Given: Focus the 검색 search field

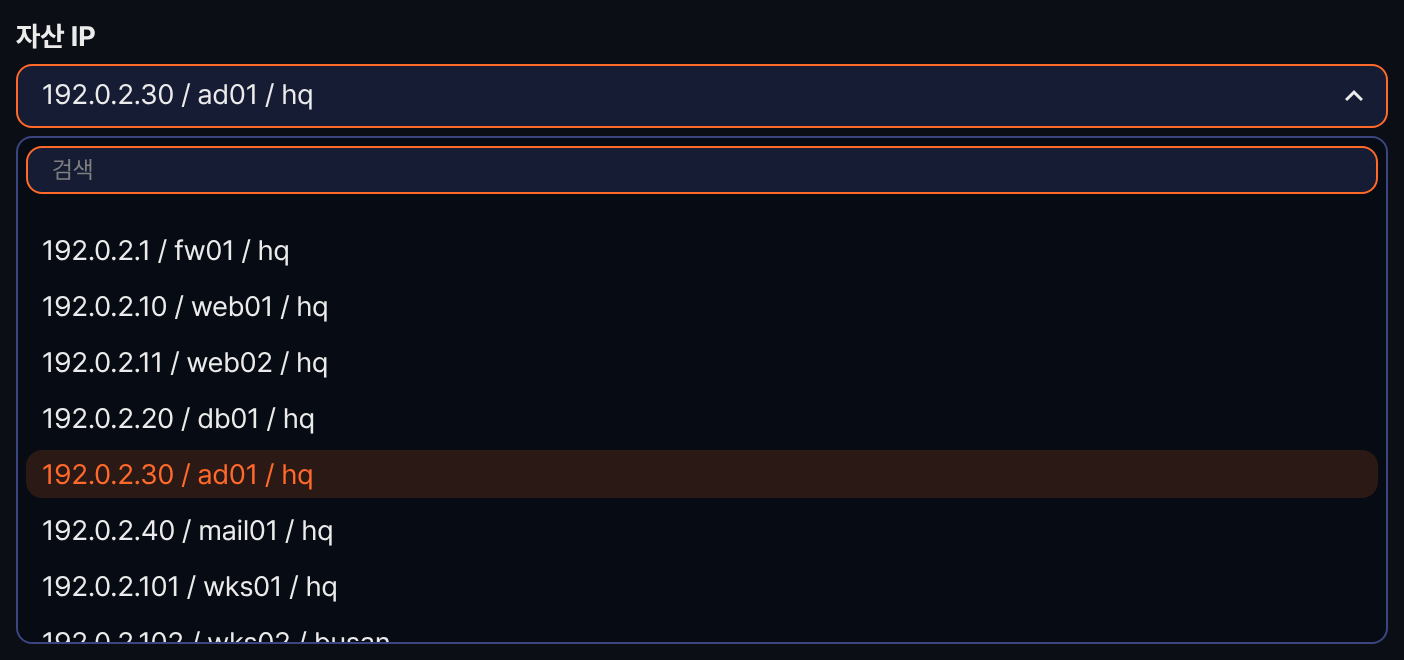Looking at the screenshot, I should click(x=702, y=170).
